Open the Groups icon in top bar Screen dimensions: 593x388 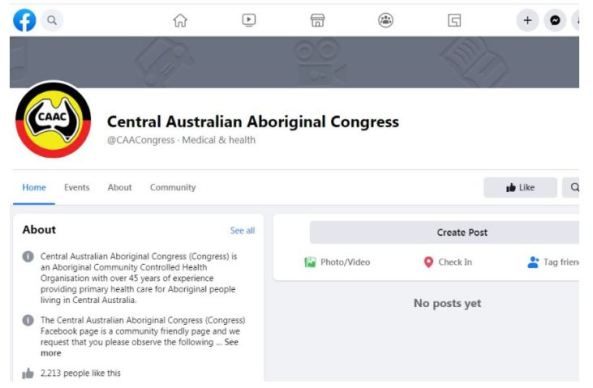pyautogui.click(x=386, y=20)
